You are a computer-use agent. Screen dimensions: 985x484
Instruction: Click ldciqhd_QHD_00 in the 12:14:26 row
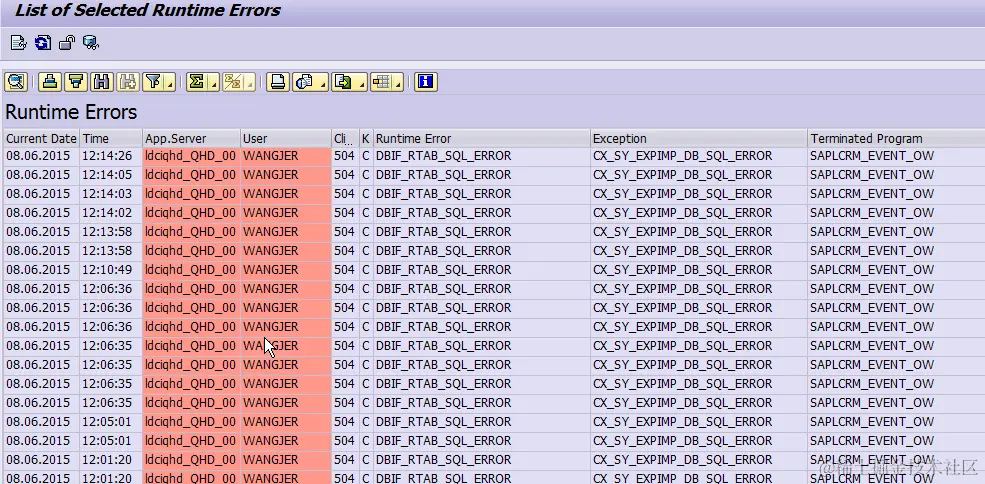coord(190,156)
